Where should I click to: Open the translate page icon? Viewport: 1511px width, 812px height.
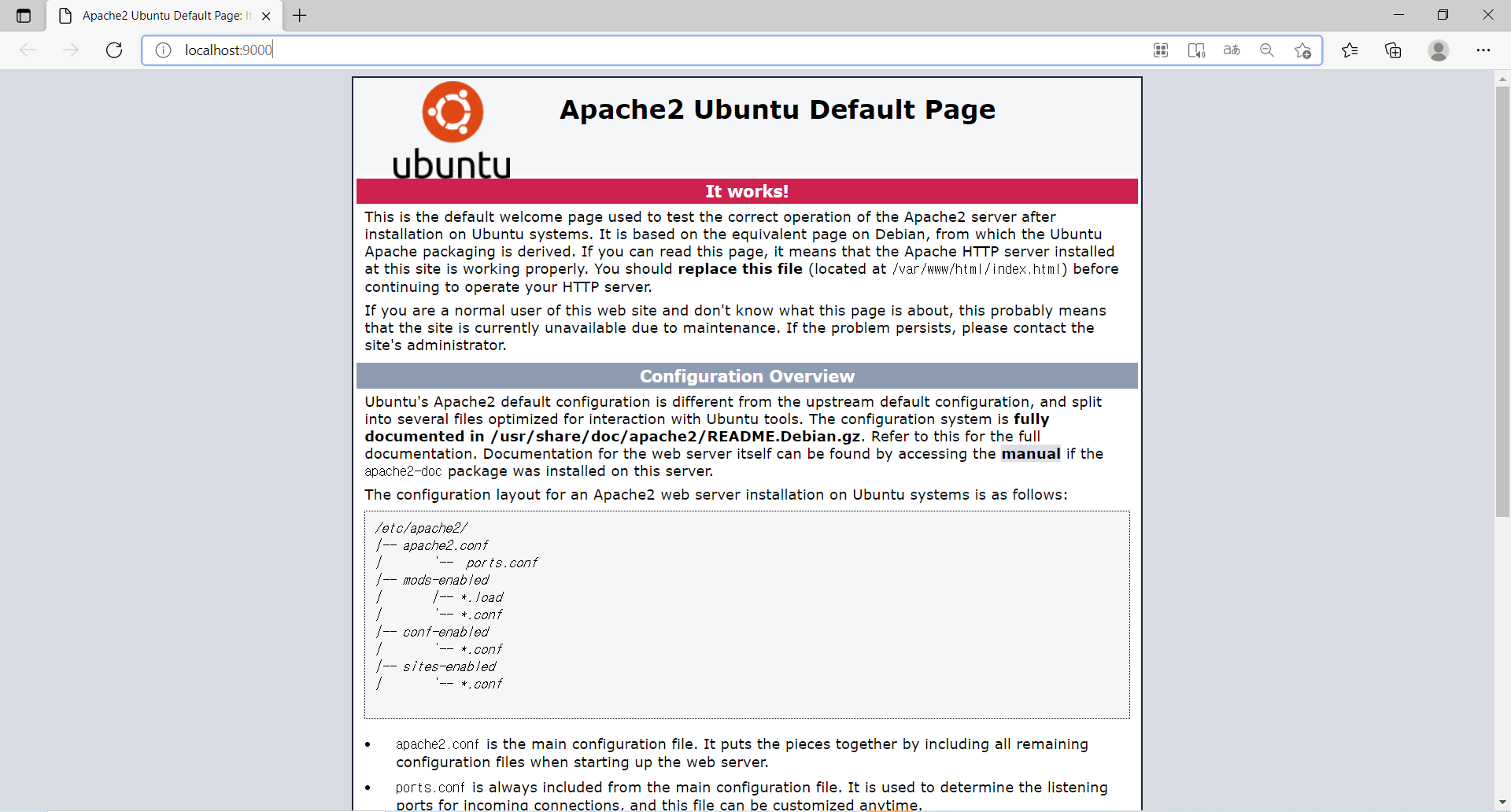click(1232, 50)
